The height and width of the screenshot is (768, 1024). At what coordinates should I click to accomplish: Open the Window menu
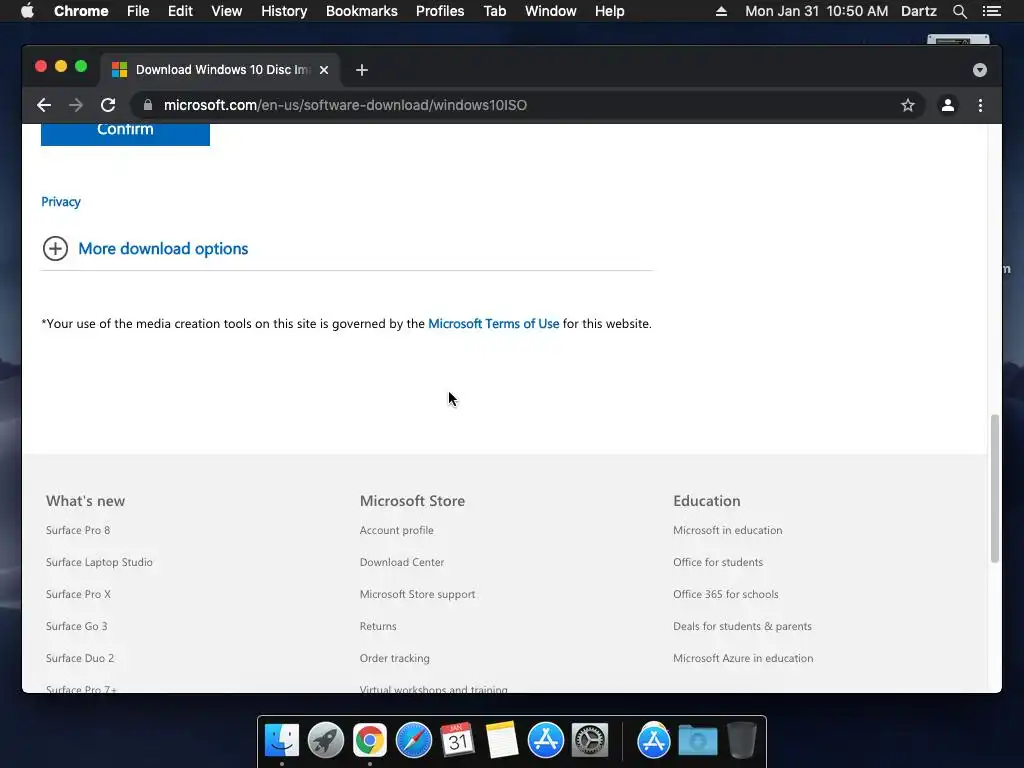click(x=551, y=11)
